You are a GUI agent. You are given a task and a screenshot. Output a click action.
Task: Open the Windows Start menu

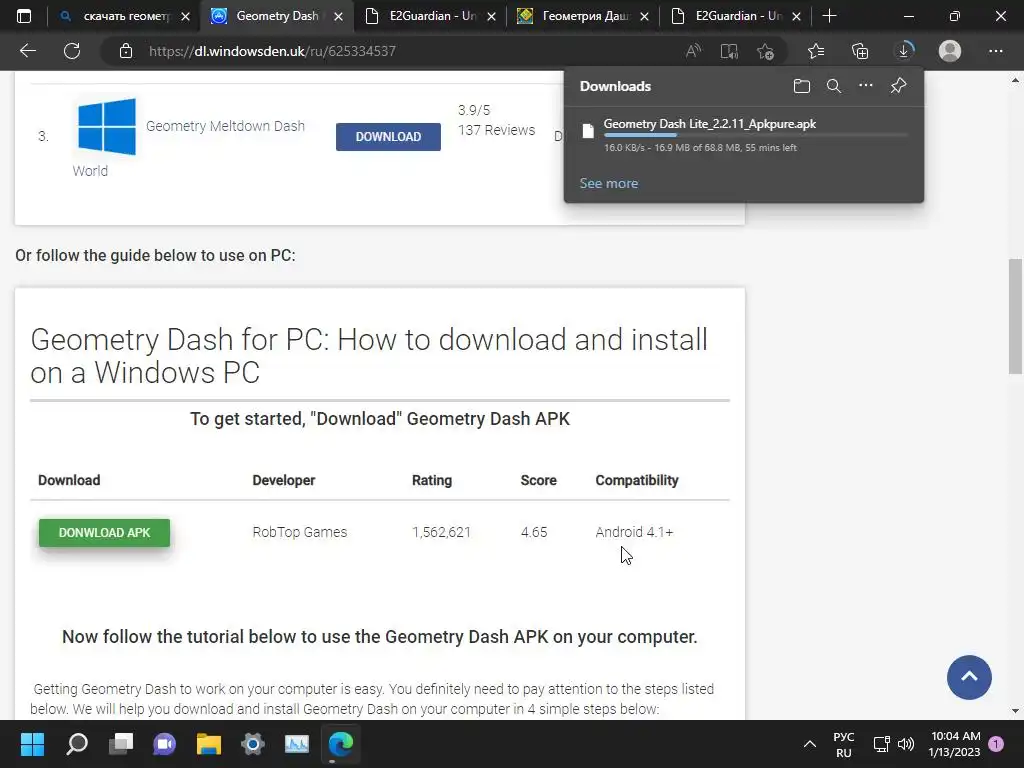(32, 744)
